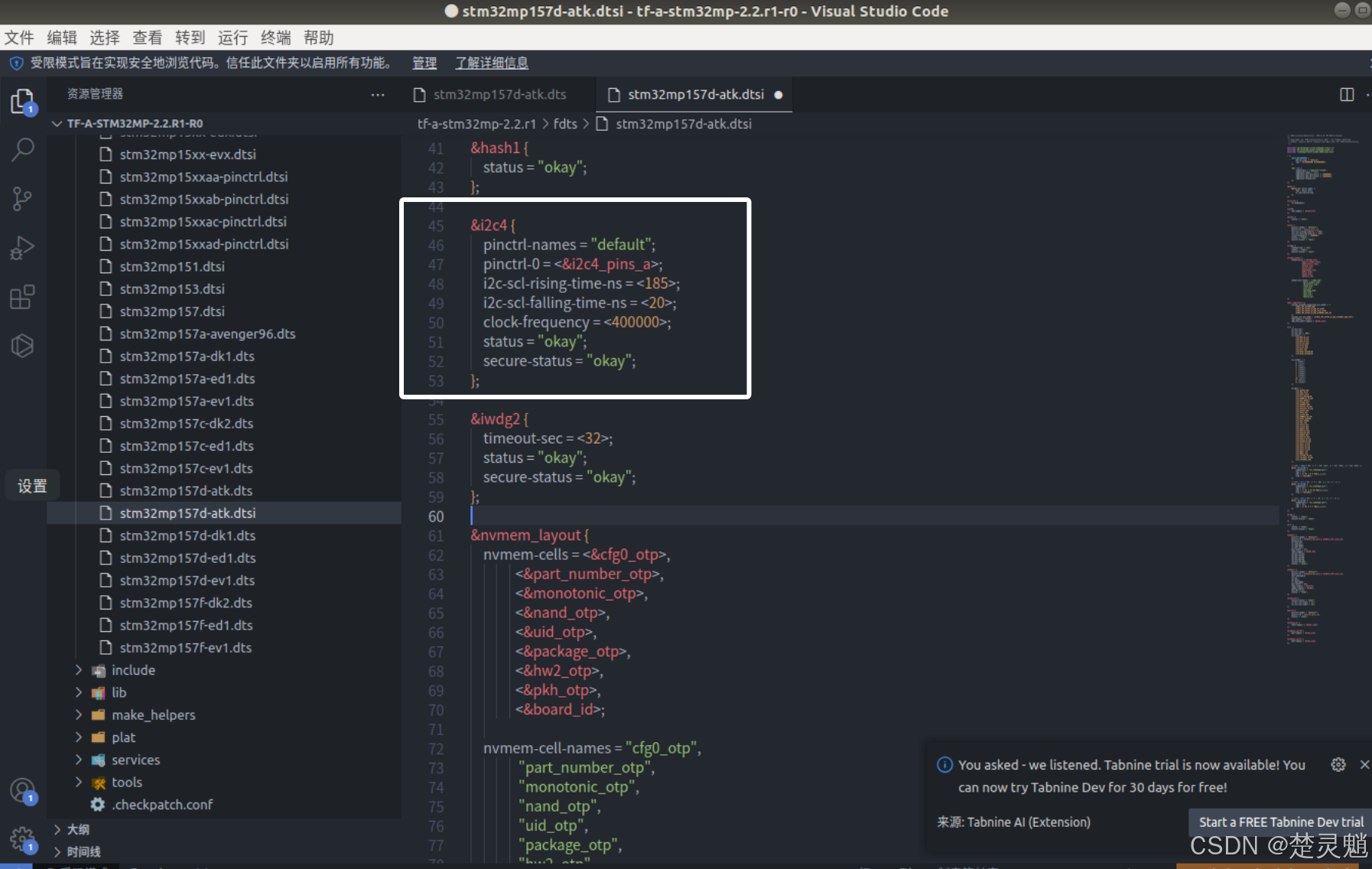Click the split editor icon
1372x869 pixels.
point(1347,94)
